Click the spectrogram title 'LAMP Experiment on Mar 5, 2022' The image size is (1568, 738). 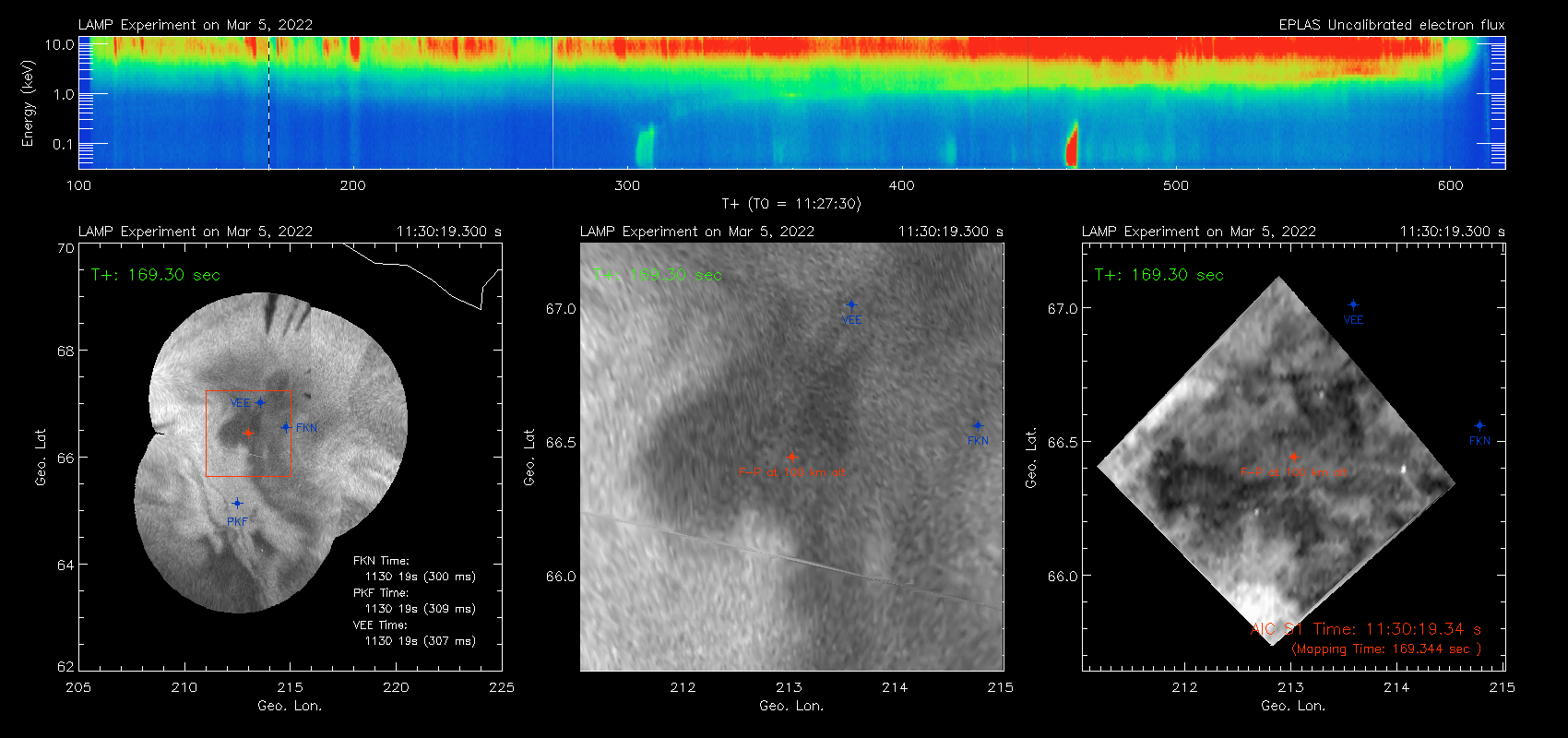point(196,25)
